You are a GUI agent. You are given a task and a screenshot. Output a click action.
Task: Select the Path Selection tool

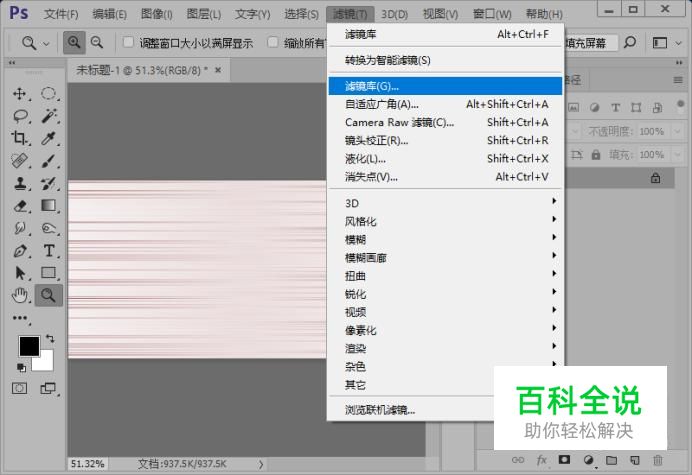[x=19, y=273]
